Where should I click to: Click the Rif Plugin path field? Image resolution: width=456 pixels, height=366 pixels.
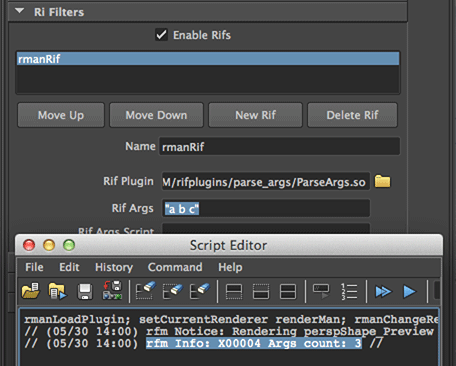[266, 182]
